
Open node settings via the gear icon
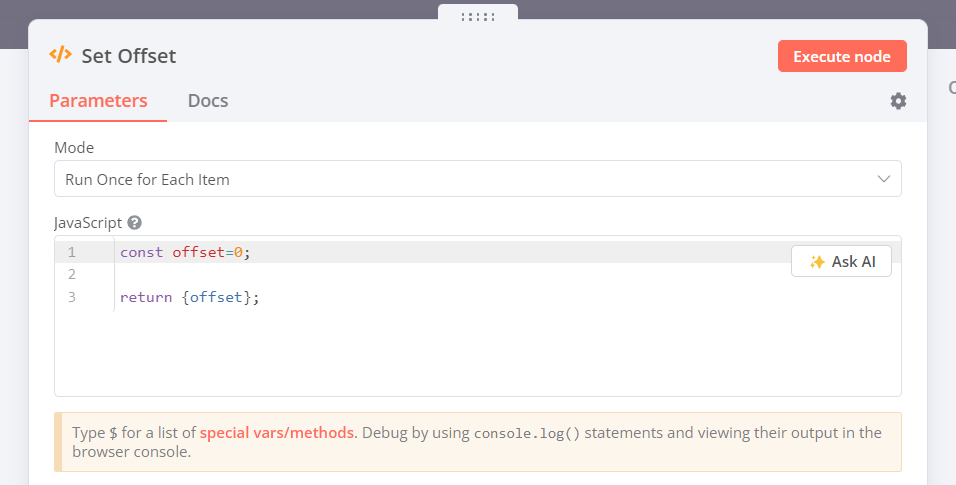tap(898, 101)
